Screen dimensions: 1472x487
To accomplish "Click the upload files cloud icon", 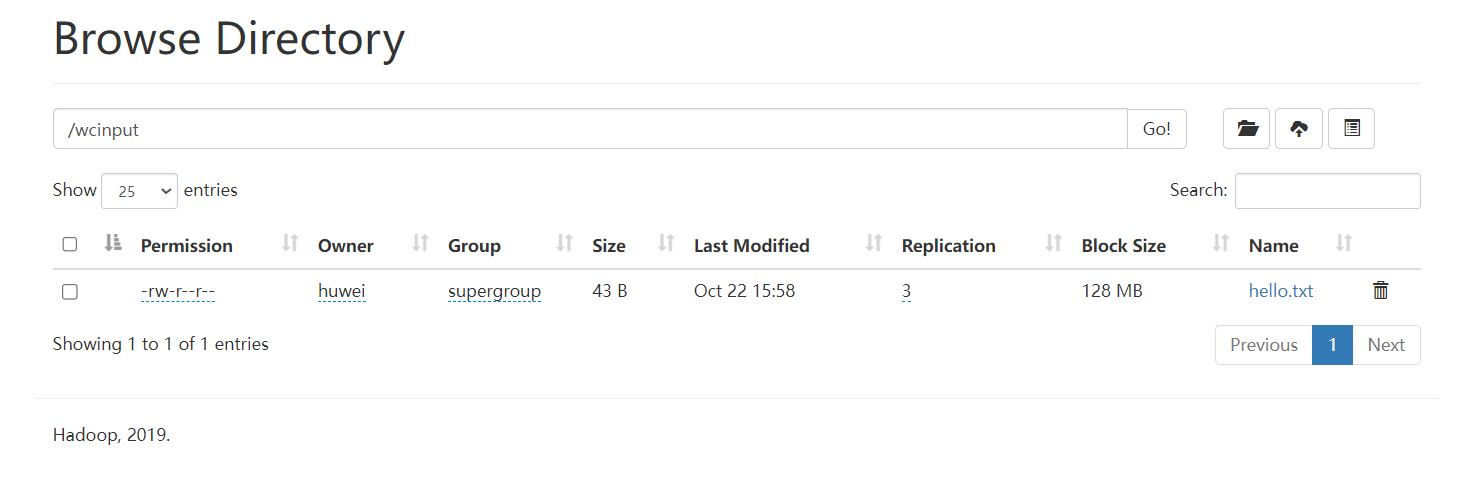I will pos(1299,129).
